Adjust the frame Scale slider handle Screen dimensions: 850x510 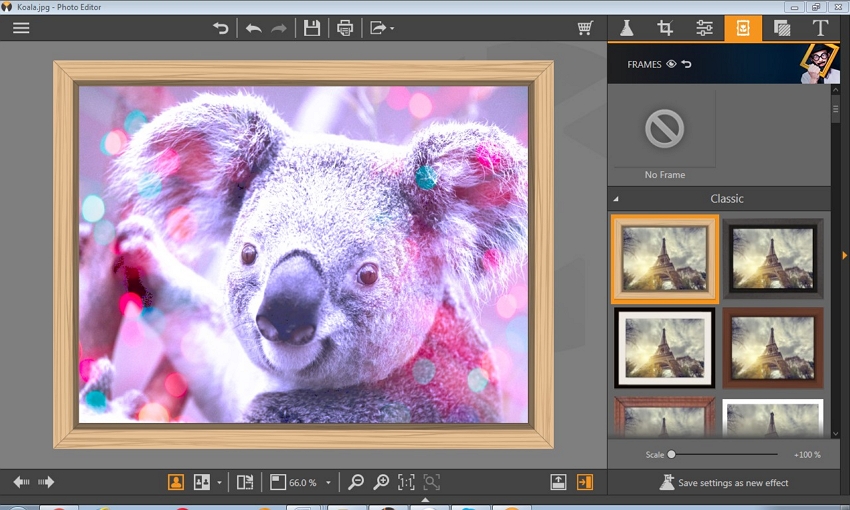point(672,454)
